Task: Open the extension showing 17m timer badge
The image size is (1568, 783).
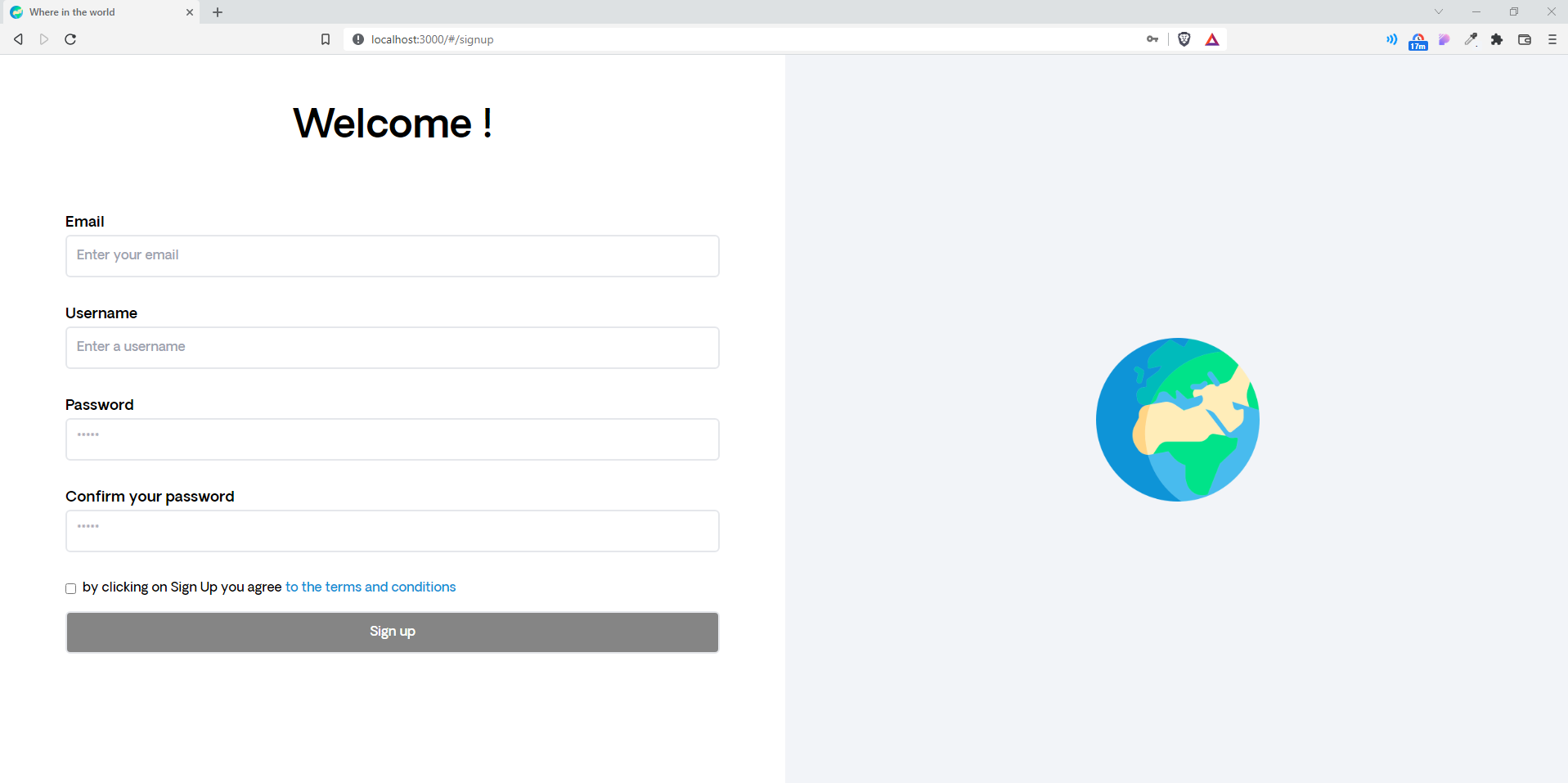Action: [1417, 38]
